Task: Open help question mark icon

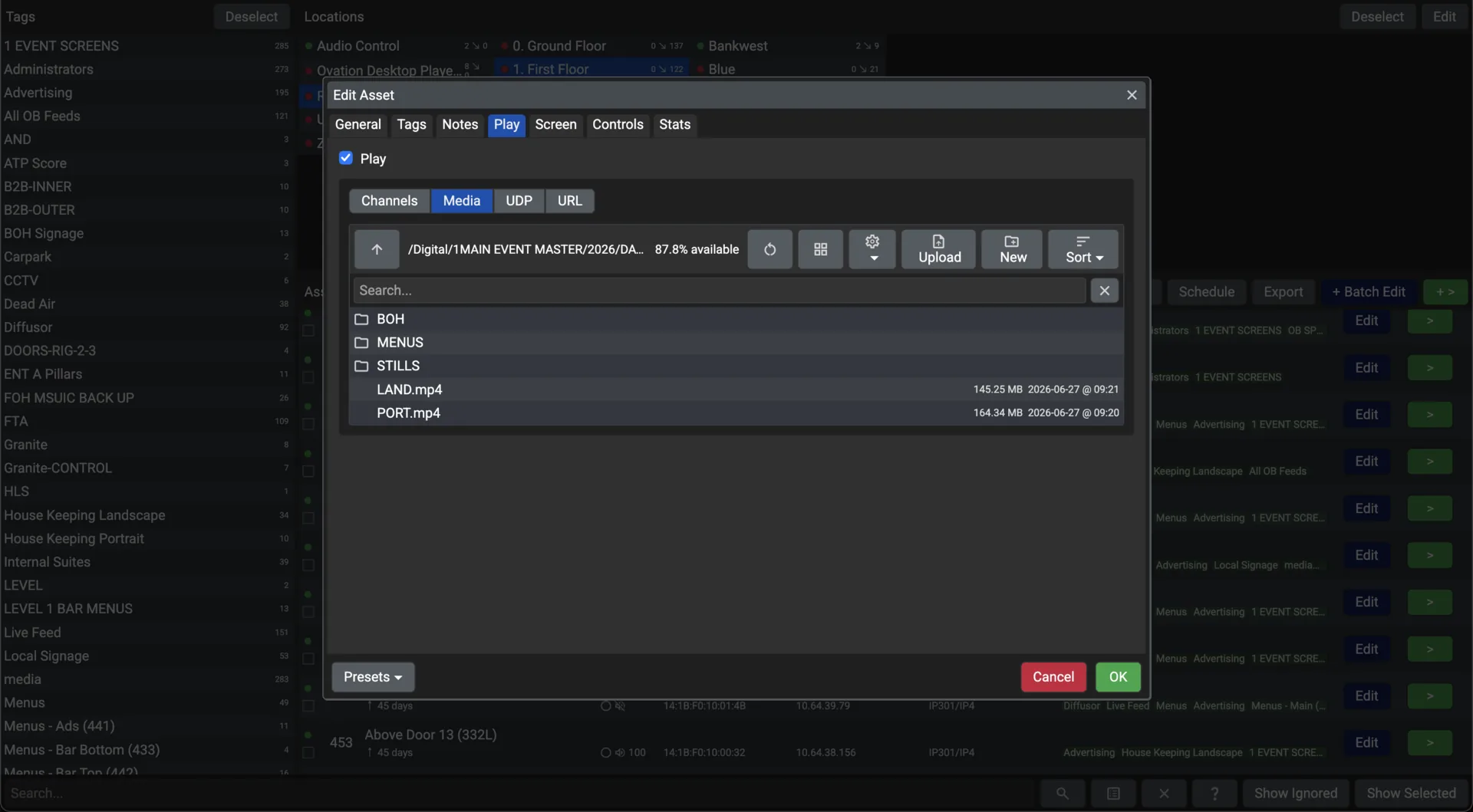Action: tap(1214, 794)
